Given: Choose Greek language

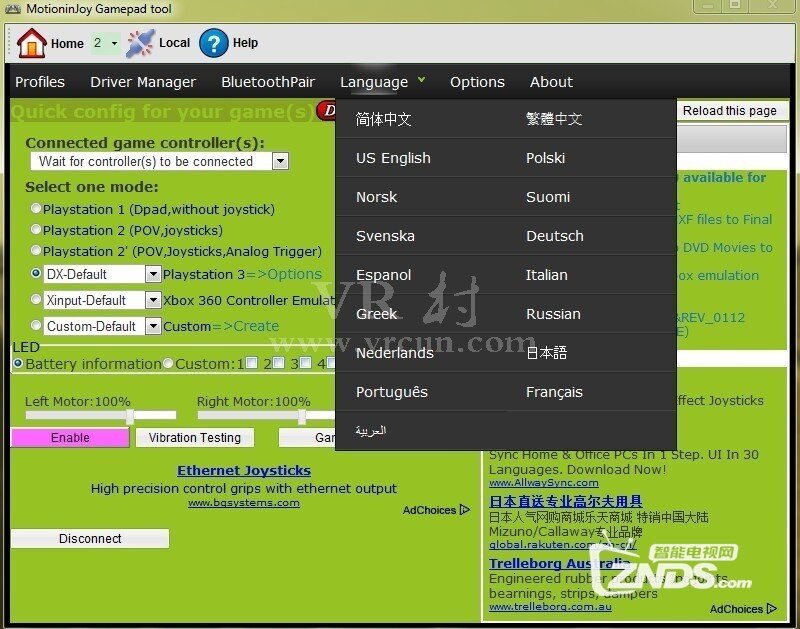Looking at the screenshot, I should (376, 314).
